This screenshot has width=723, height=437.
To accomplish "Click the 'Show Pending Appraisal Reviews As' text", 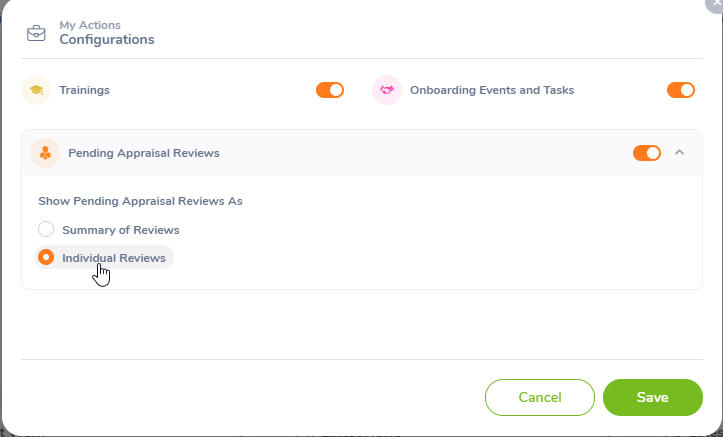I will point(140,201).
